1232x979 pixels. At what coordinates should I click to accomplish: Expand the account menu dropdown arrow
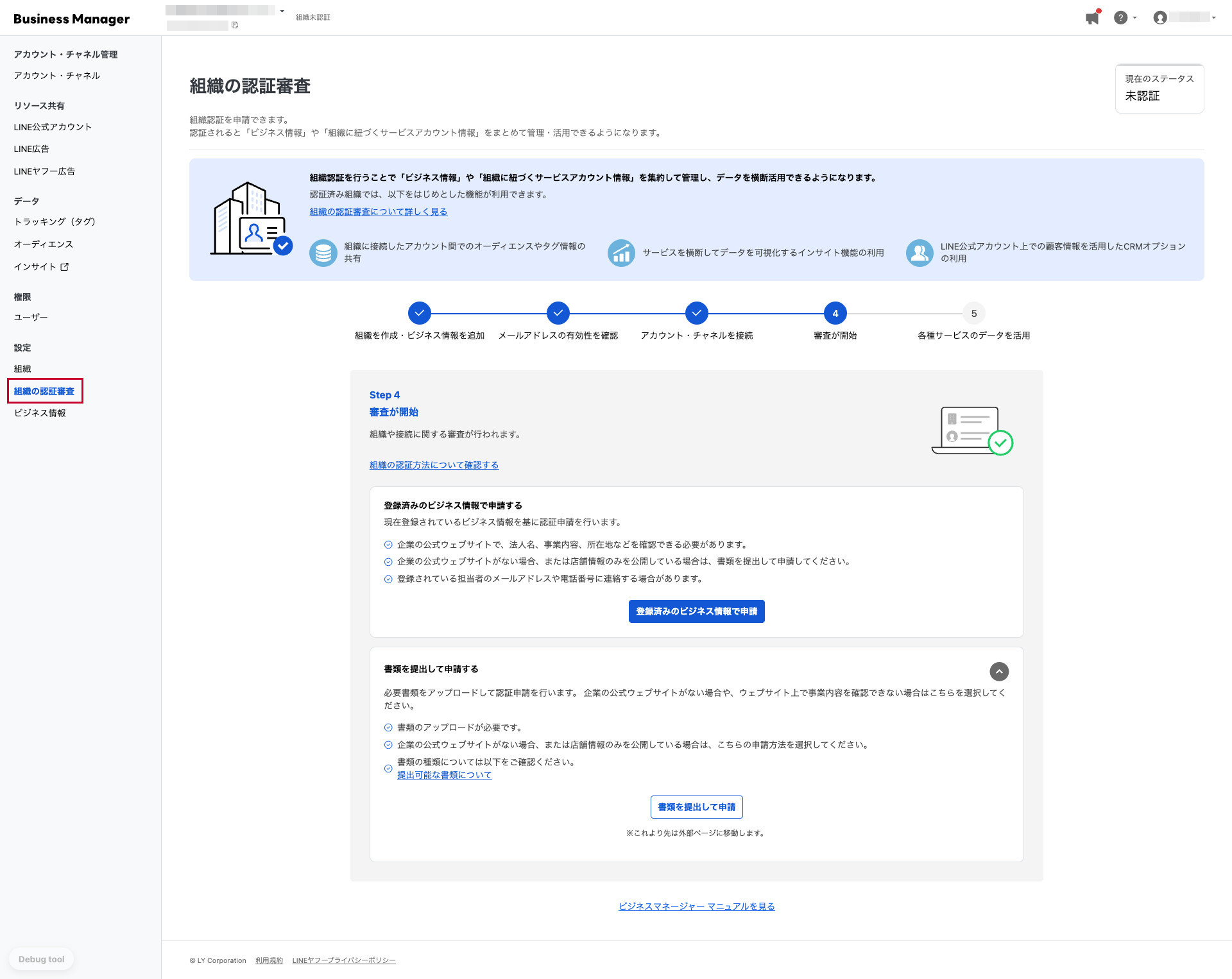pos(1214,18)
